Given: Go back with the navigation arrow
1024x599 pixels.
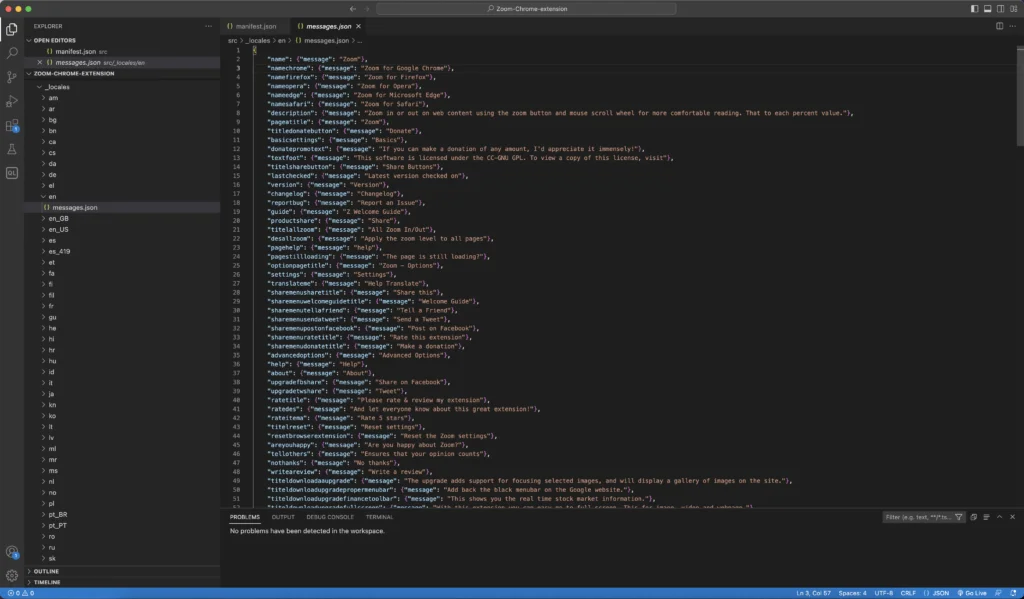Looking at the screenshot, I should (x=353, y=8).
